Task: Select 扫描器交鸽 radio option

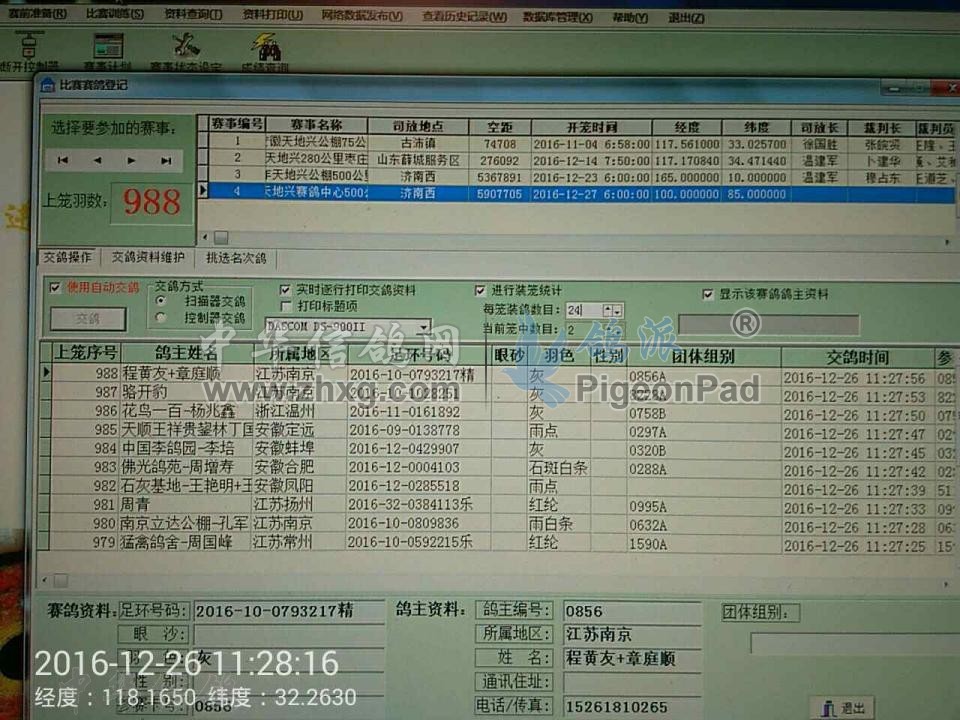Action: click(161, 301)
